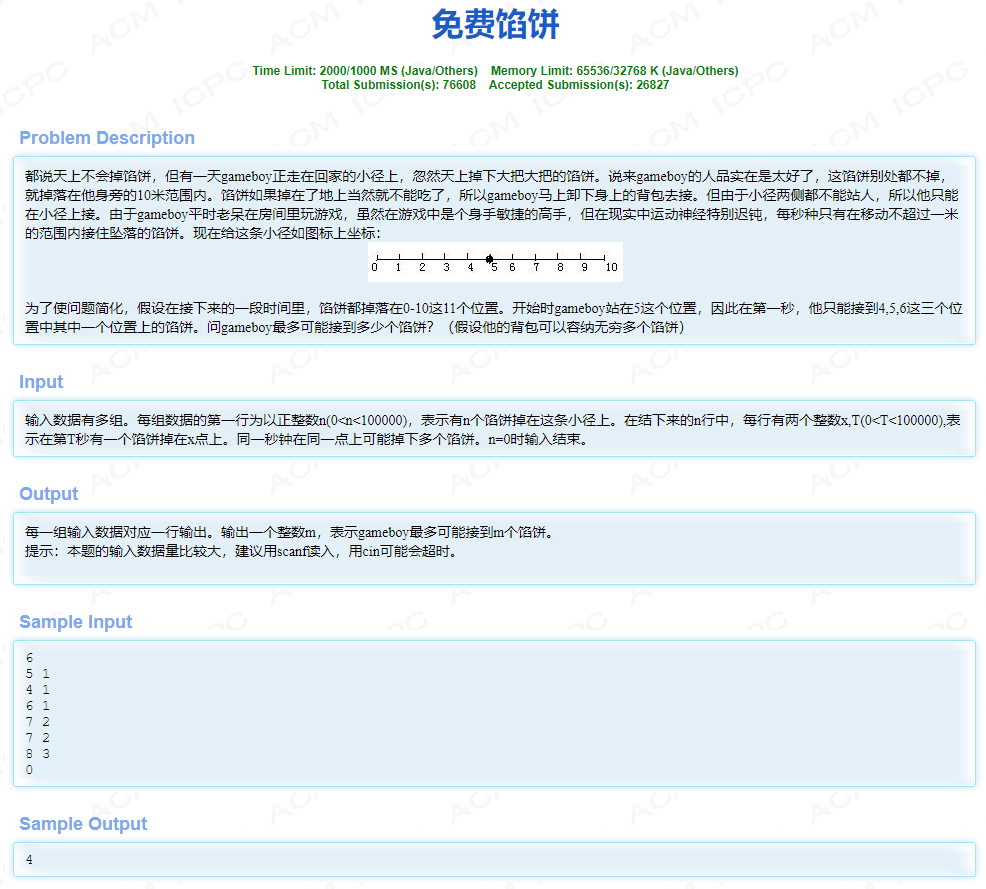Click the paragraph starting 为了使问题简化
Screen dimensions: 986x889
[x=494, y=318]
